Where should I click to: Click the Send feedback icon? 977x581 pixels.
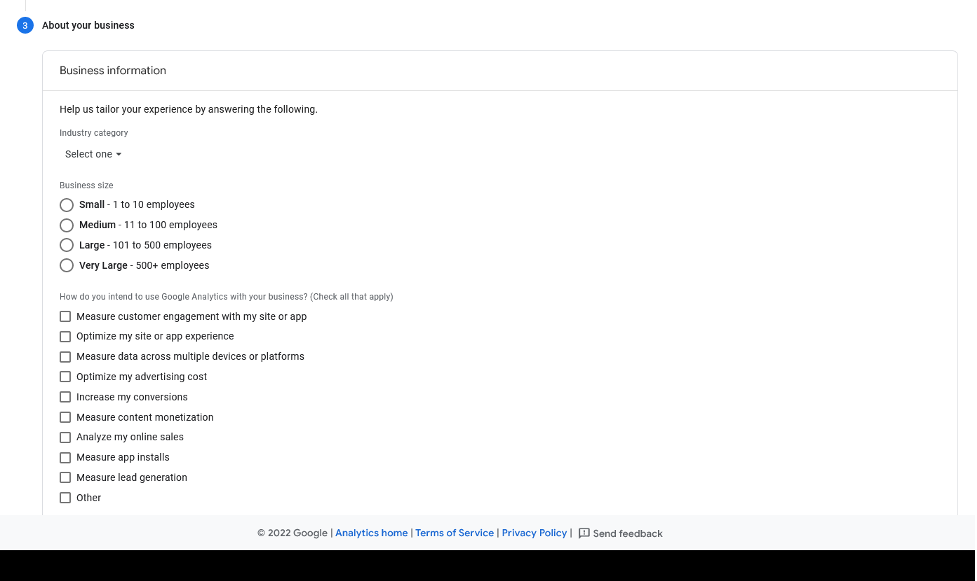click(584, 533)
